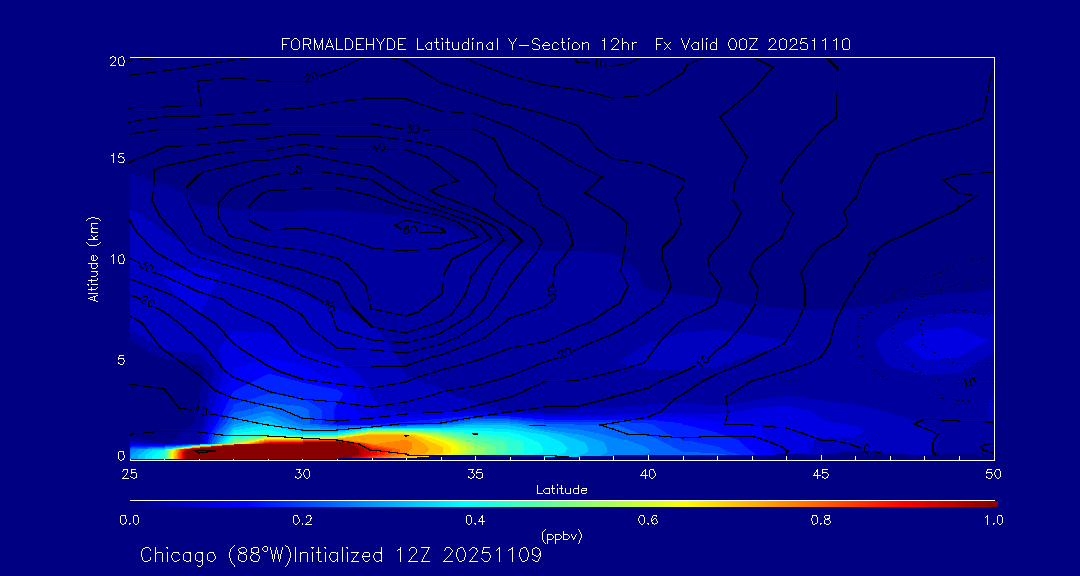Image resolution: width=1080 pixels, height=576 pixels.
Task: Click altitude axis tick label 15
Action: point(117,158)
